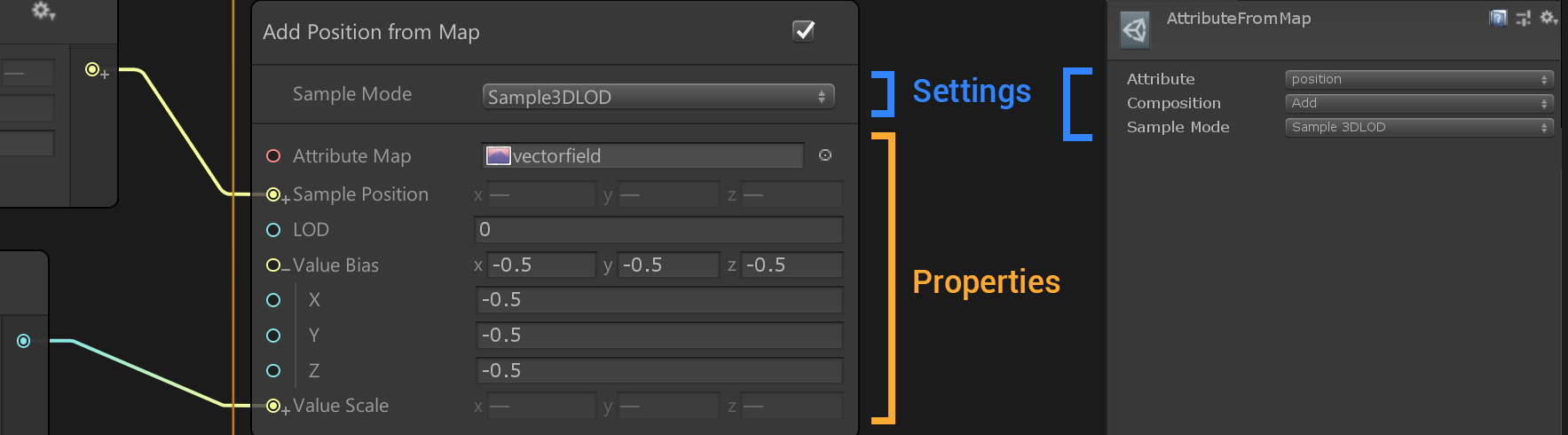Viewport: 1568px width, 435px height.
Task: Click the Value Bias x field
Action: point(541,265)
